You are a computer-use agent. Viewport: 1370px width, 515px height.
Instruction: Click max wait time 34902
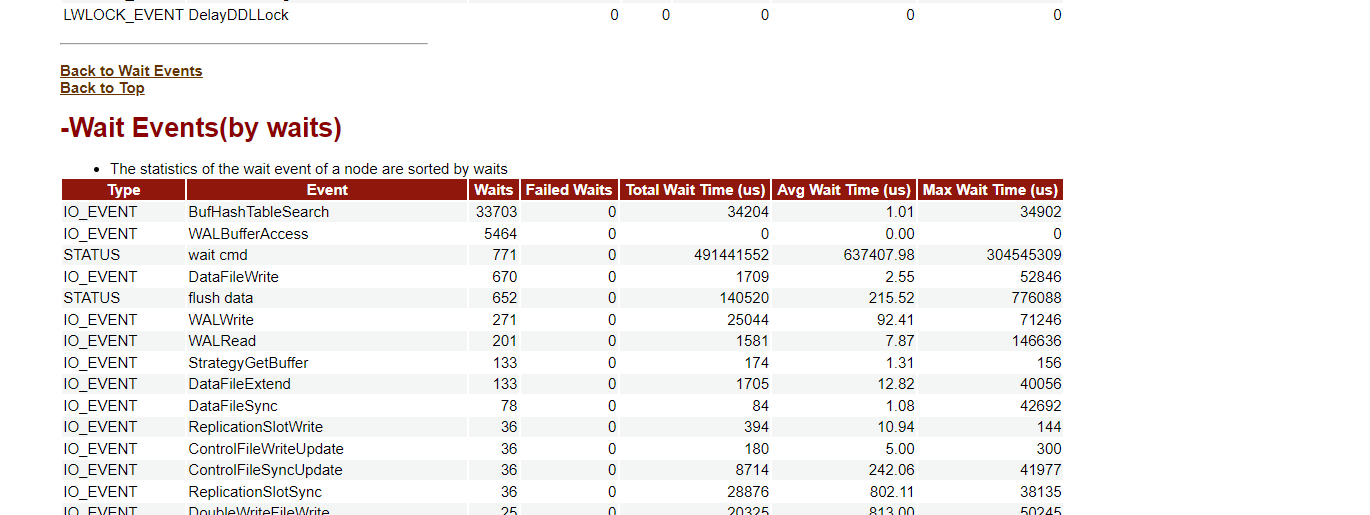1041,212
